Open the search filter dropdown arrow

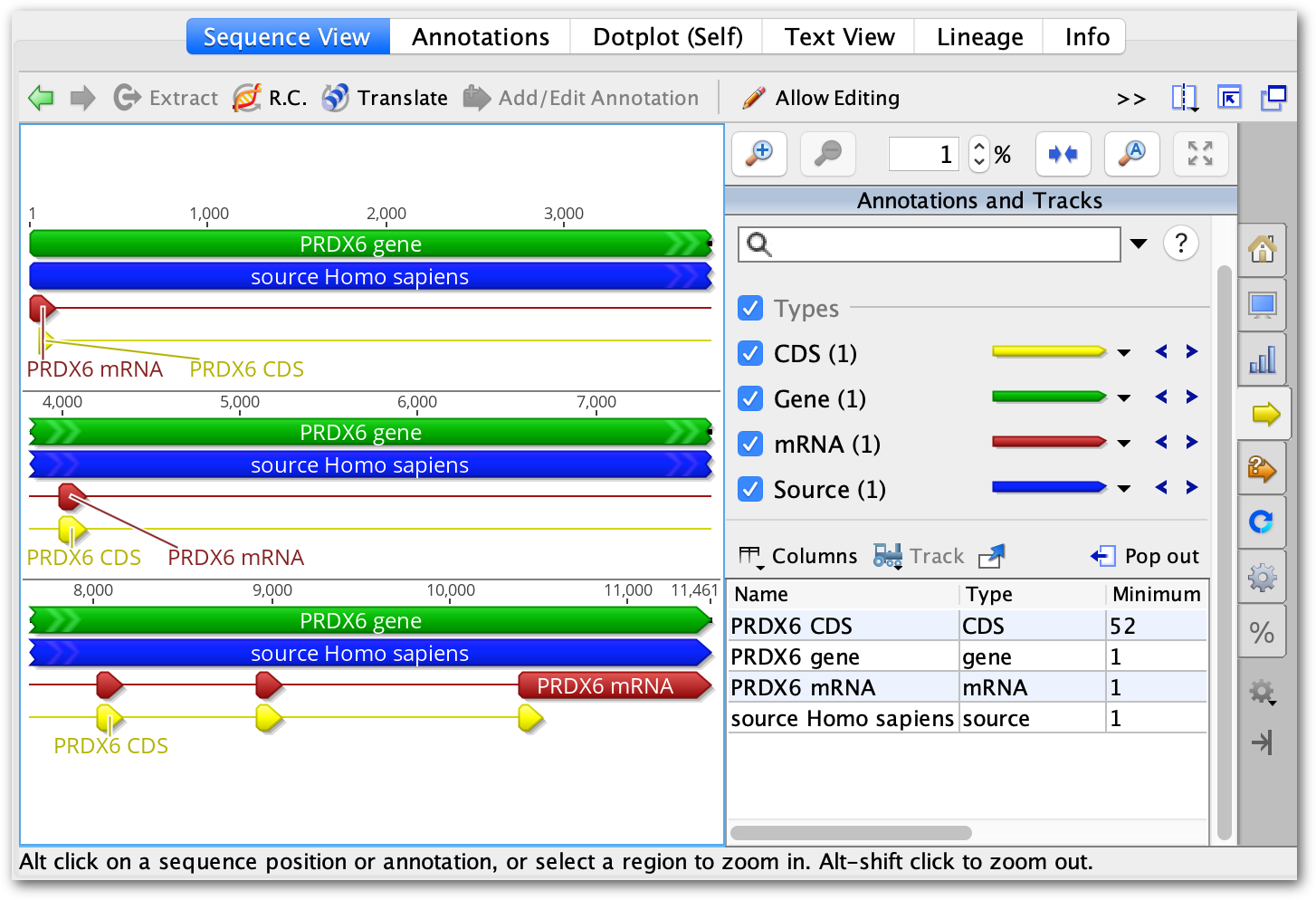click(1139, 244)
